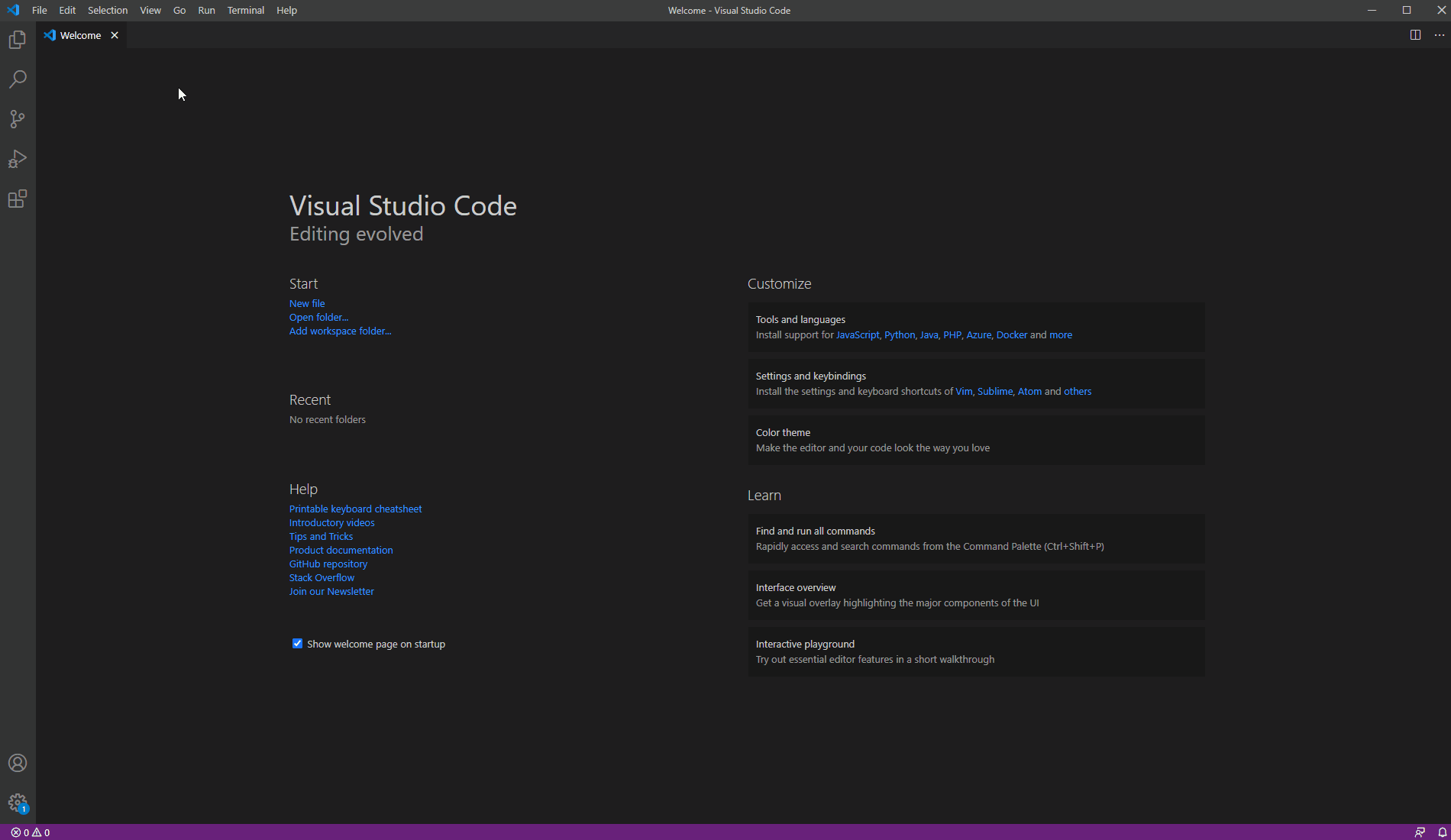Open notifications bell in status bar
The height and width of the screenshot is (840, 1451).
[x=1442, y=832]
